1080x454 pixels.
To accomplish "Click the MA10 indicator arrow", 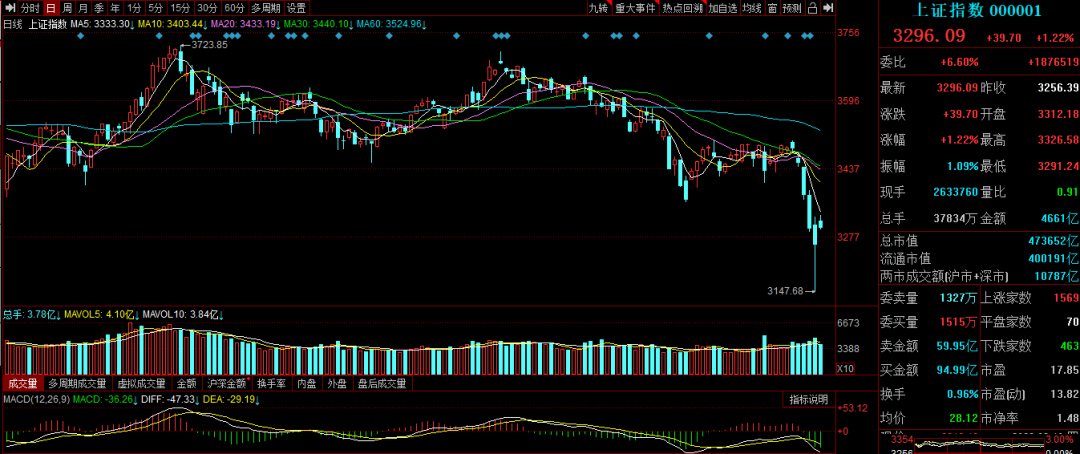I will click(x=205, y=24).
